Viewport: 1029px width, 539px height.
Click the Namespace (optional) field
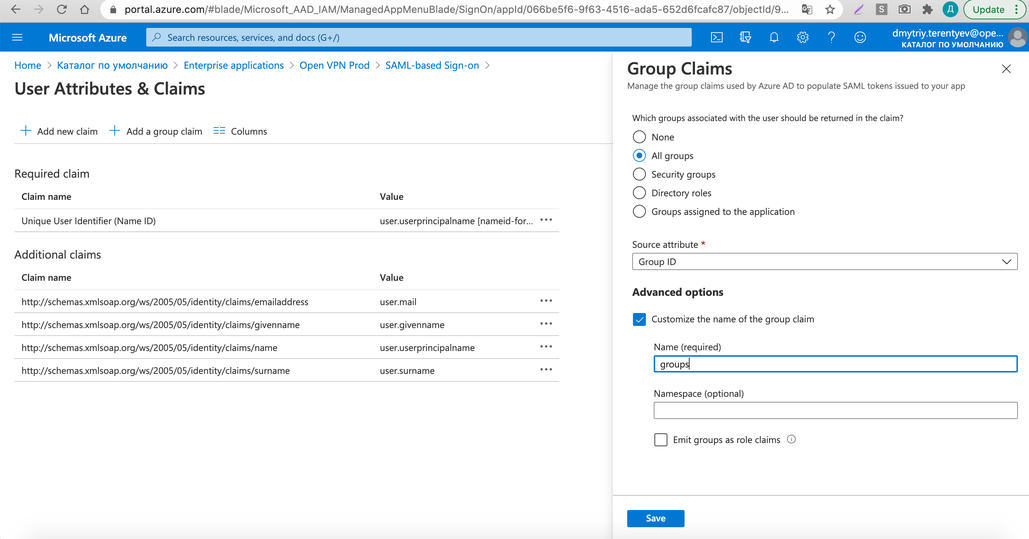835,410
